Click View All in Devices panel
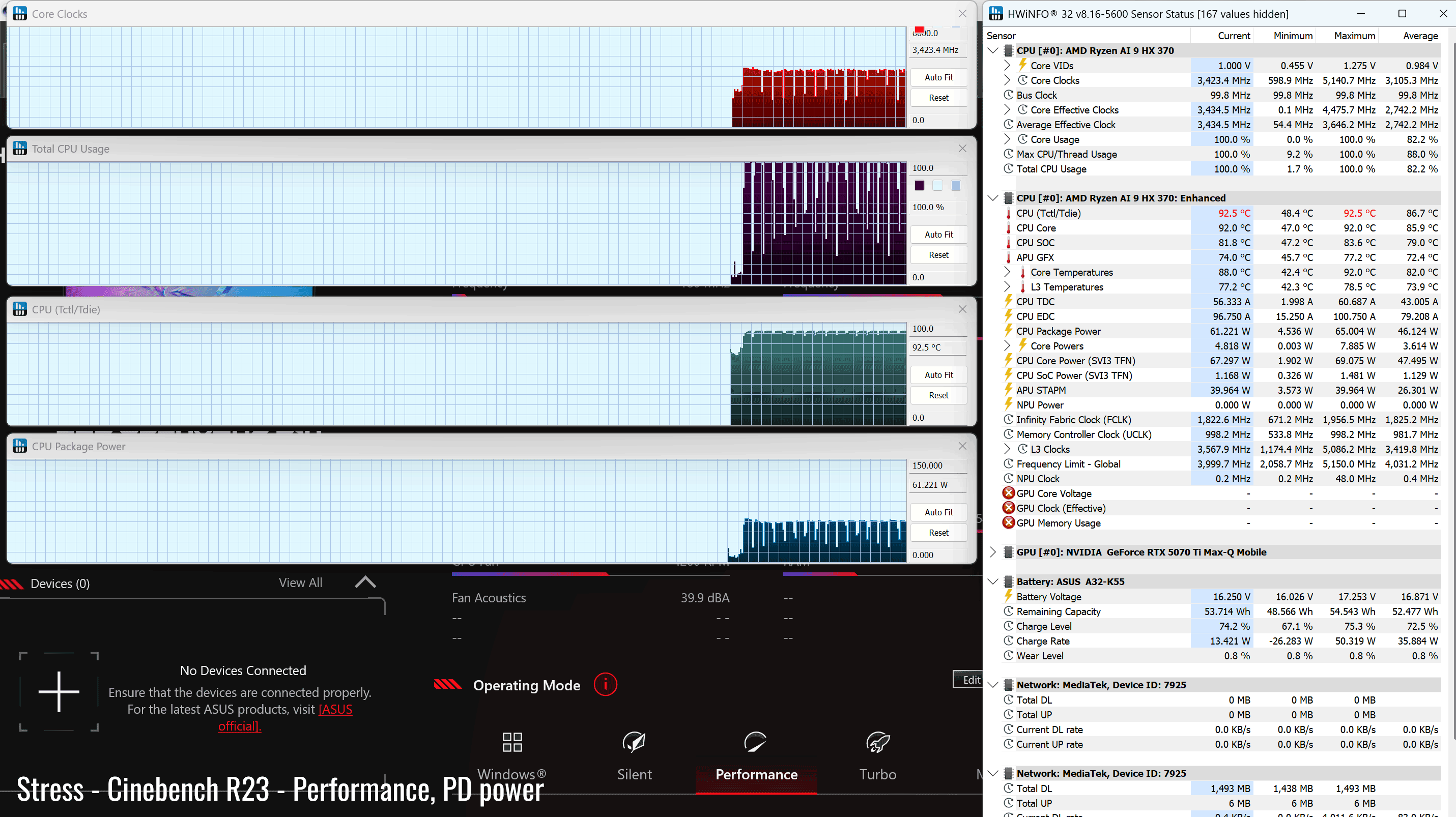This screenshot has width=1456, height=817. tap(300, 582)
